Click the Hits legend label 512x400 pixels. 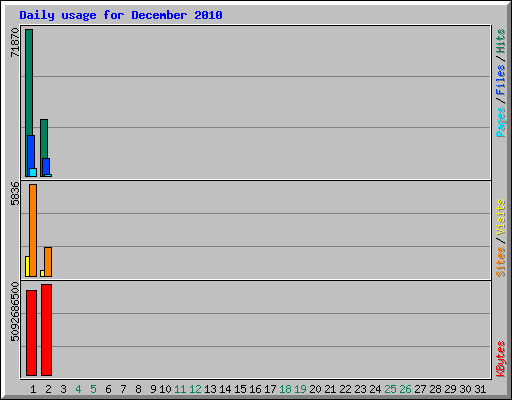point(500,41)
